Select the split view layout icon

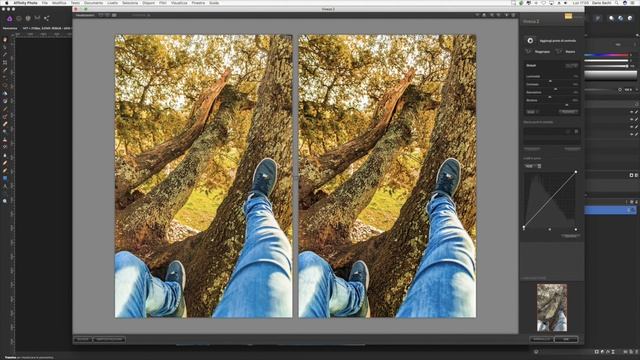[107, 15]
